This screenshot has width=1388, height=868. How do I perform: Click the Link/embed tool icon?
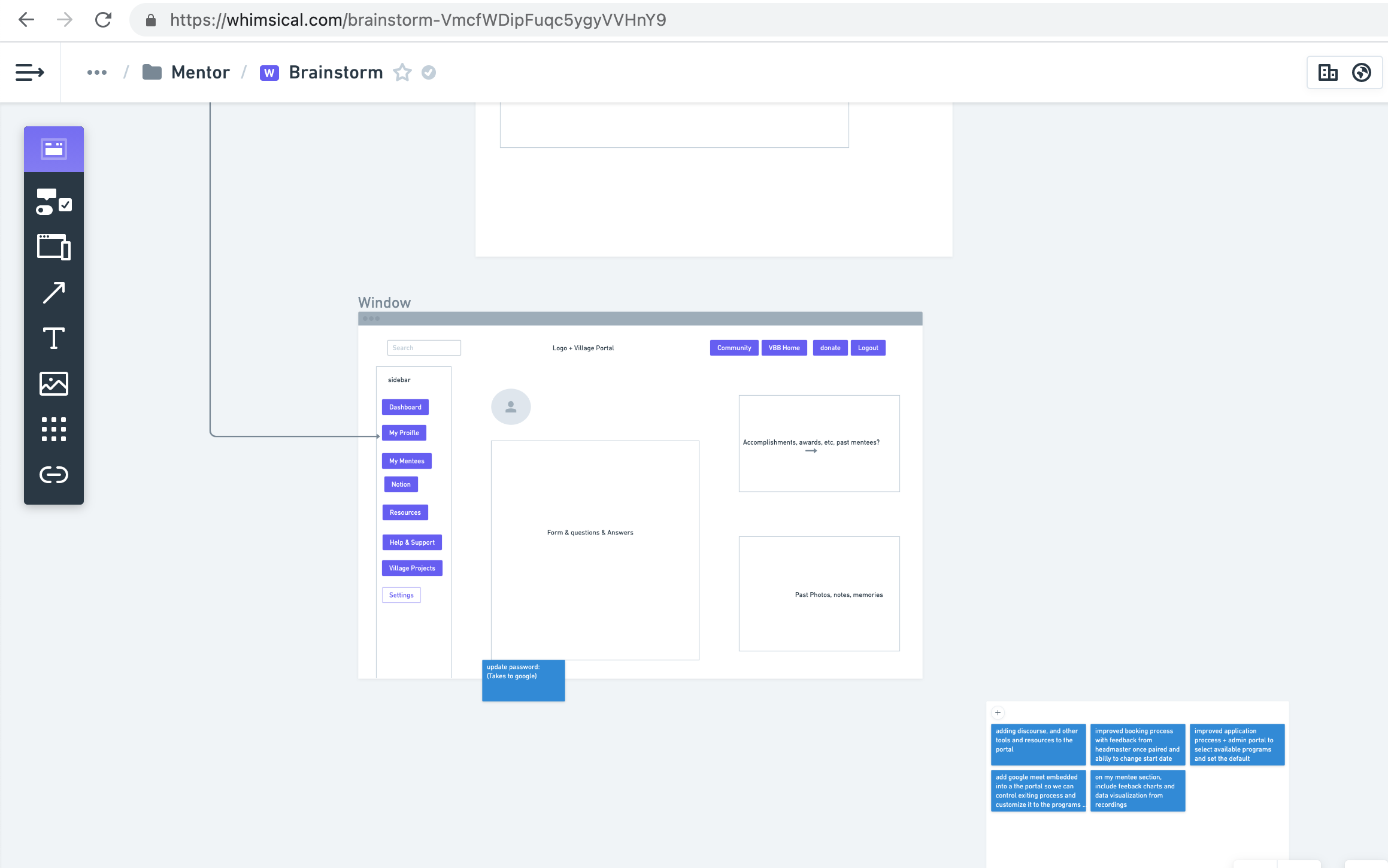click(x=53, y=474)
